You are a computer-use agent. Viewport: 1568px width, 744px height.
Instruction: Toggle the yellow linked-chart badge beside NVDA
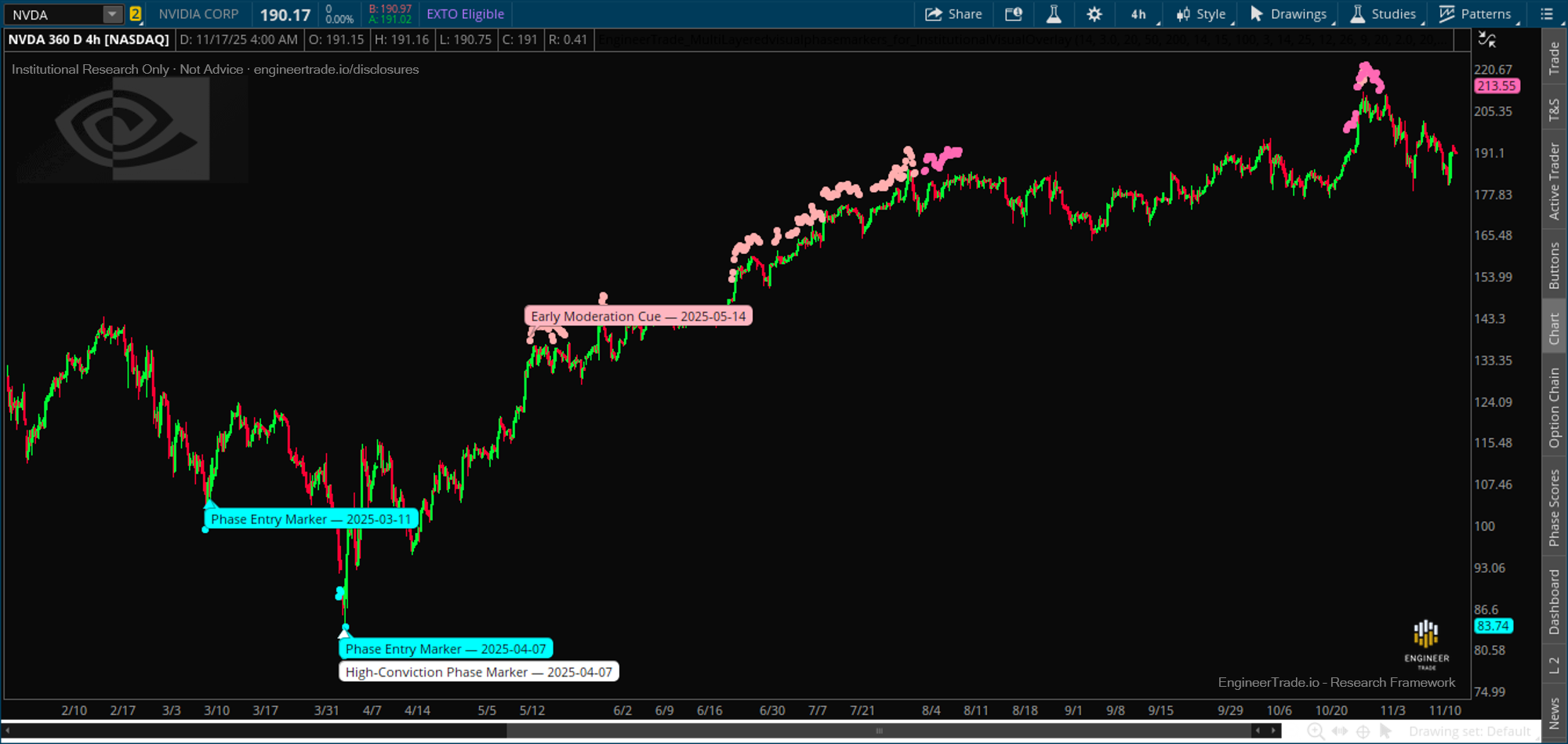pos(135,13)
